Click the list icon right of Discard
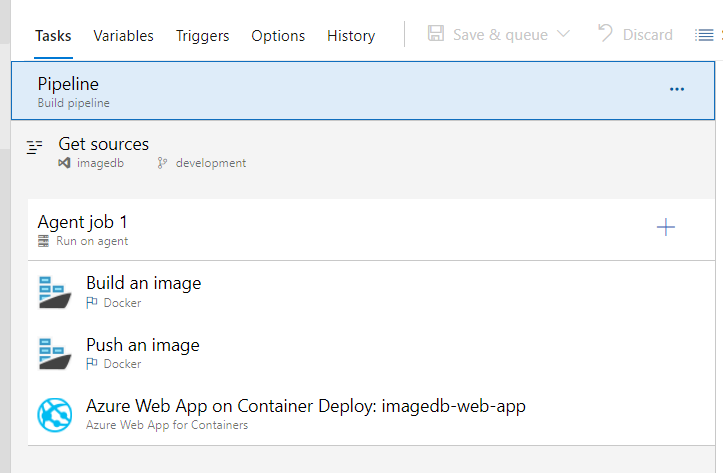The image size is (723, 473). (704, 35)
